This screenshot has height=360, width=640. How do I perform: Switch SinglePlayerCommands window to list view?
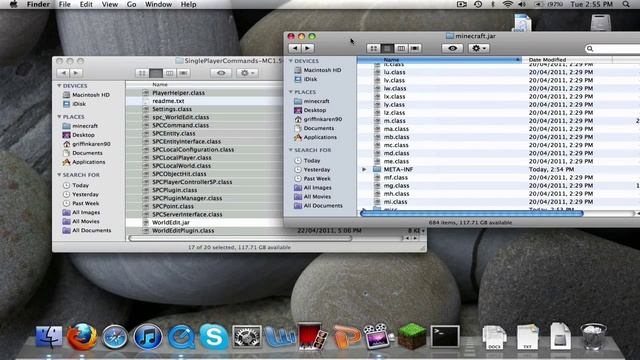point(156,73)
